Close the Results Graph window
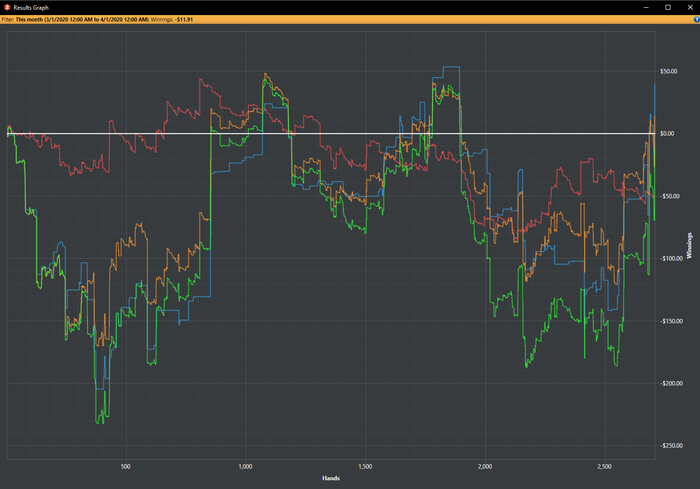 click(690, 7)
